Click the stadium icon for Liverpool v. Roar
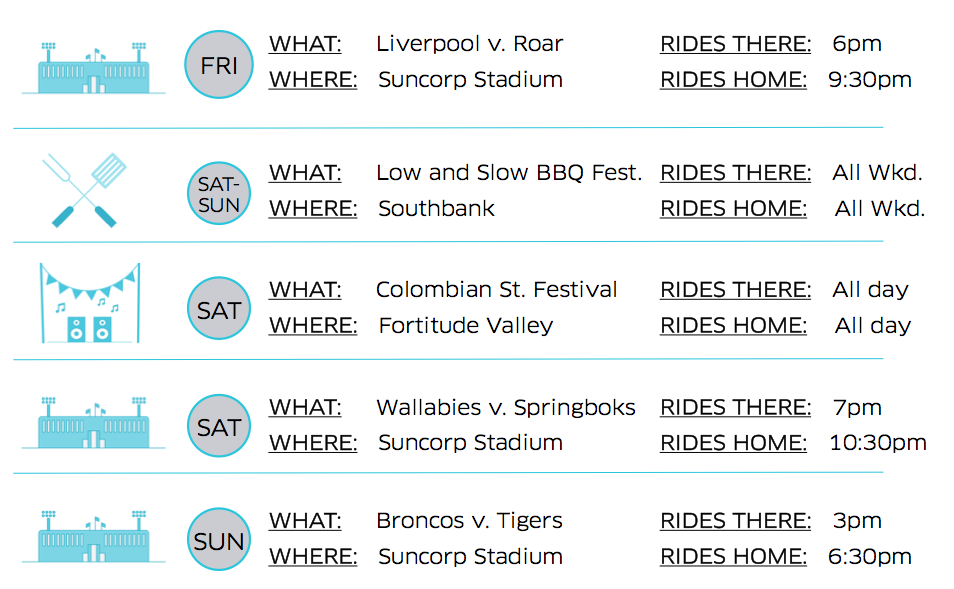954x589 pixels. pyautogui.click(x=93, y=68)
